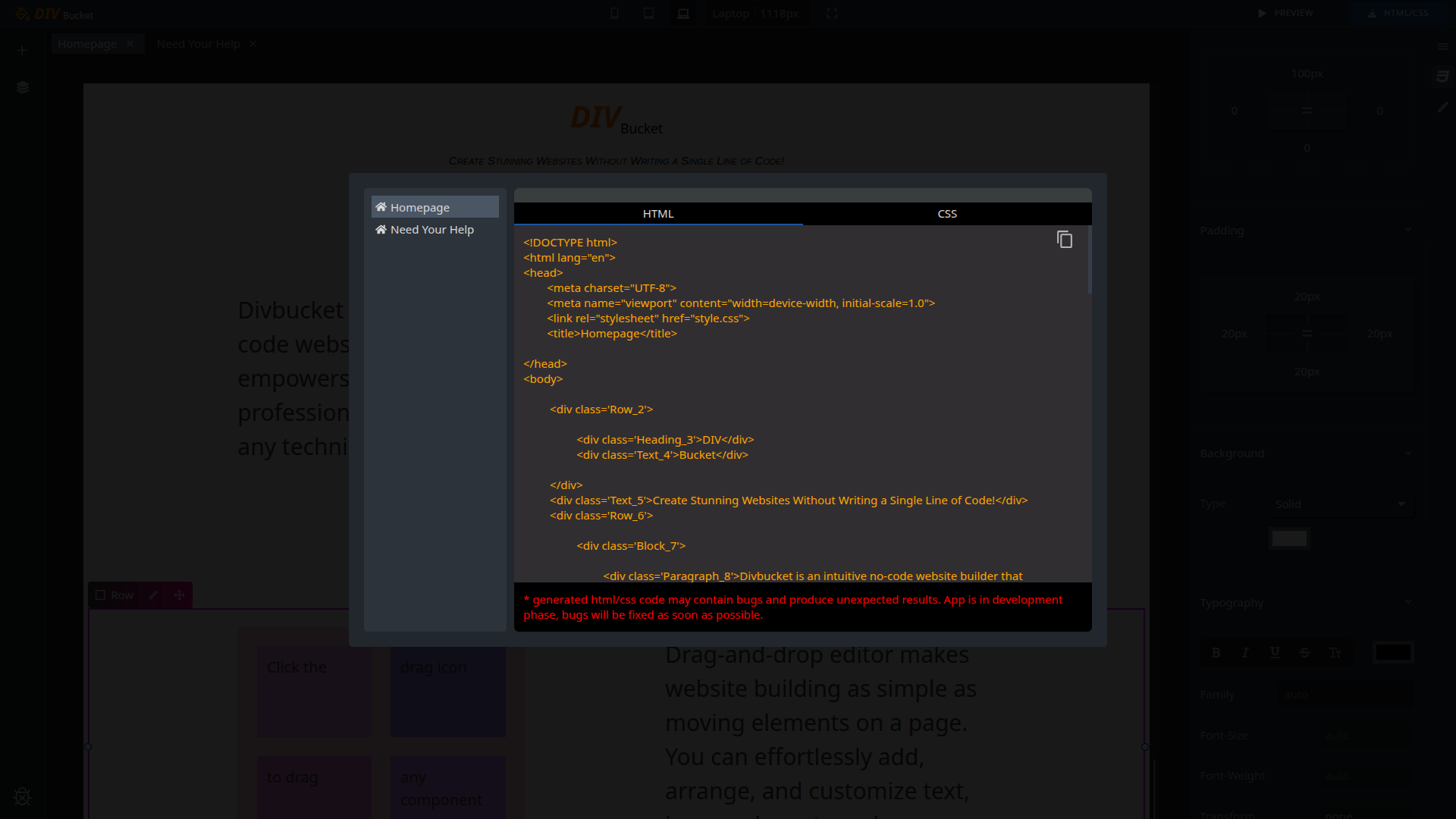Open the layers panel
The height and width of the screenshot is (819, 1456).
point(23,87)
